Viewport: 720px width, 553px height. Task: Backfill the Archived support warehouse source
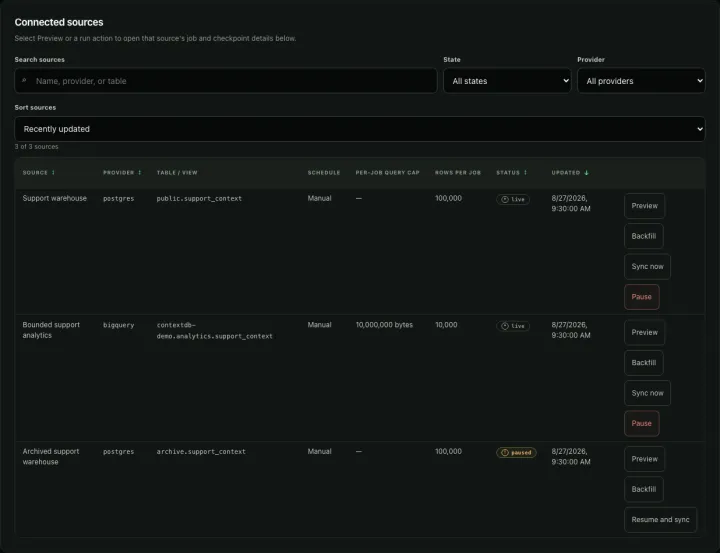644,489
